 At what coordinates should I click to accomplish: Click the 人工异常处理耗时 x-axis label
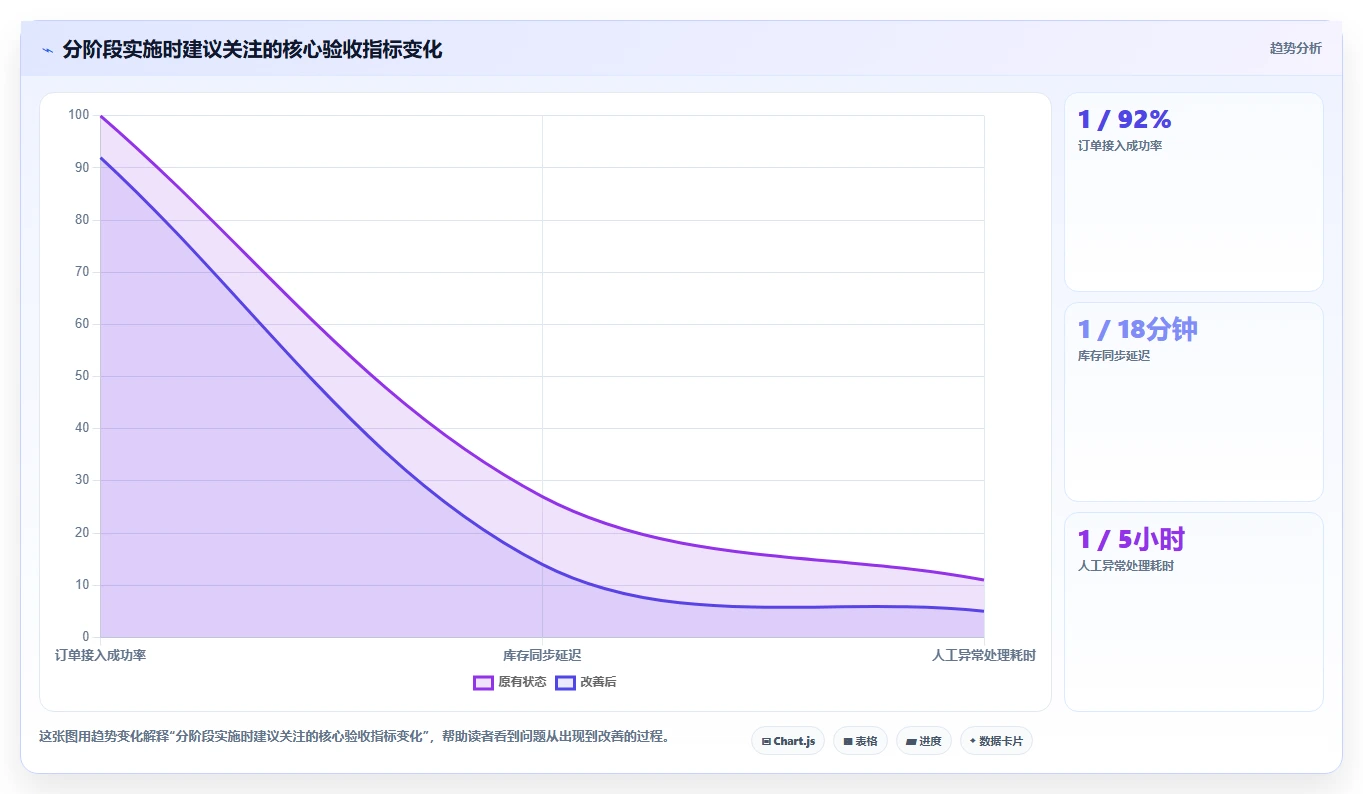(x=984, y=655)
